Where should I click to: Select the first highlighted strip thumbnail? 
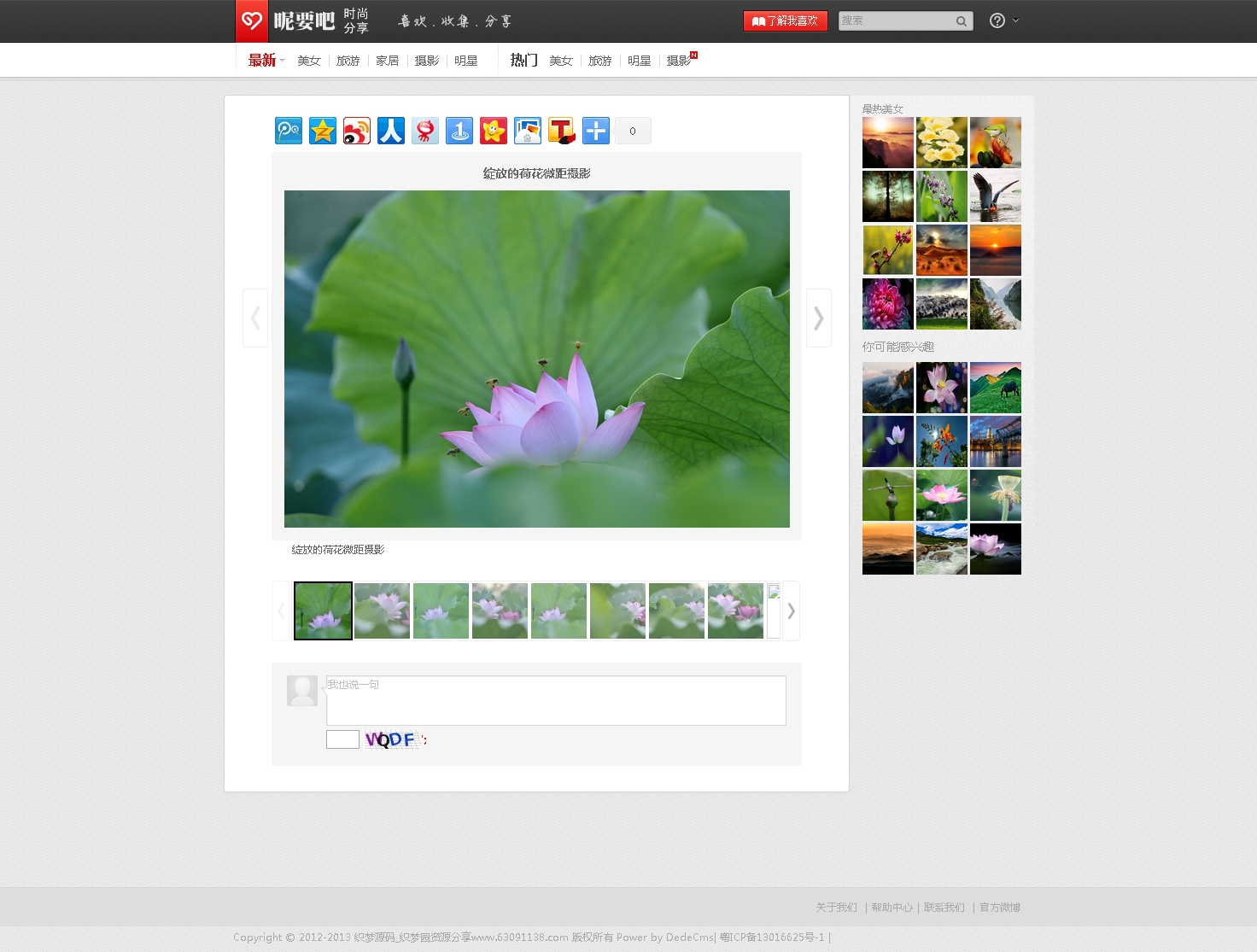(323, 610)
